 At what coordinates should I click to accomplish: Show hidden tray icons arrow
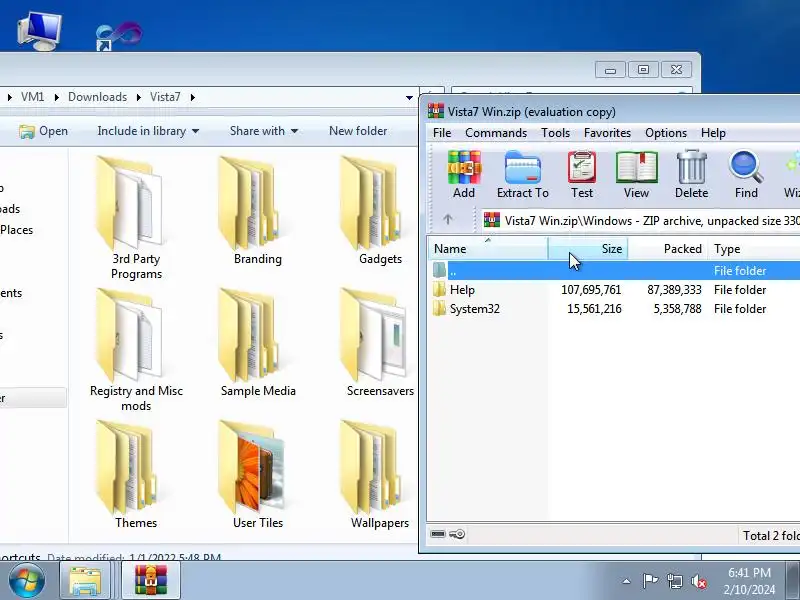click(626, 581)
